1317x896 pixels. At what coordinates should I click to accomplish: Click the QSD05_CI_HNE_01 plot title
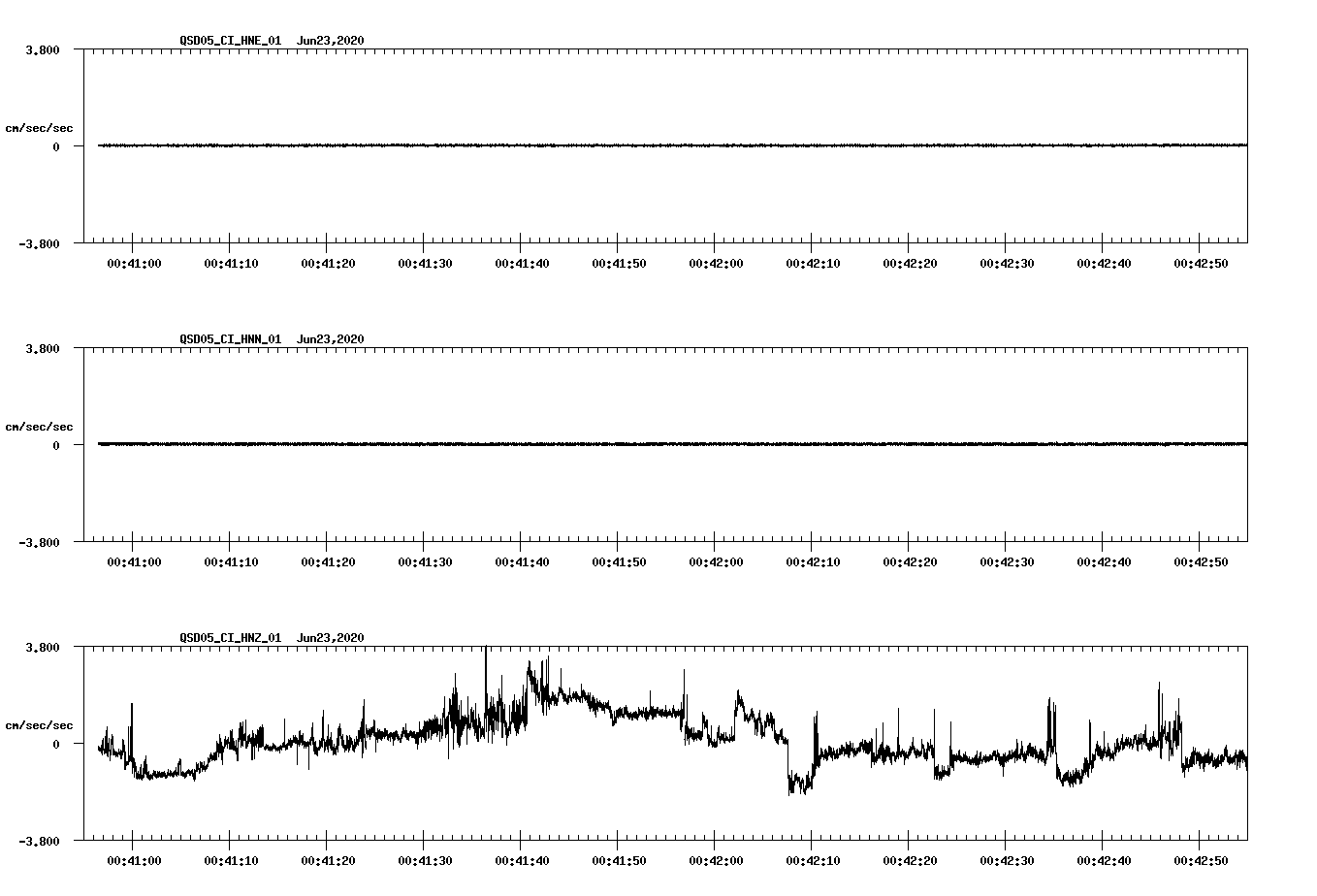pyautogui.click(x=231, y=41)
